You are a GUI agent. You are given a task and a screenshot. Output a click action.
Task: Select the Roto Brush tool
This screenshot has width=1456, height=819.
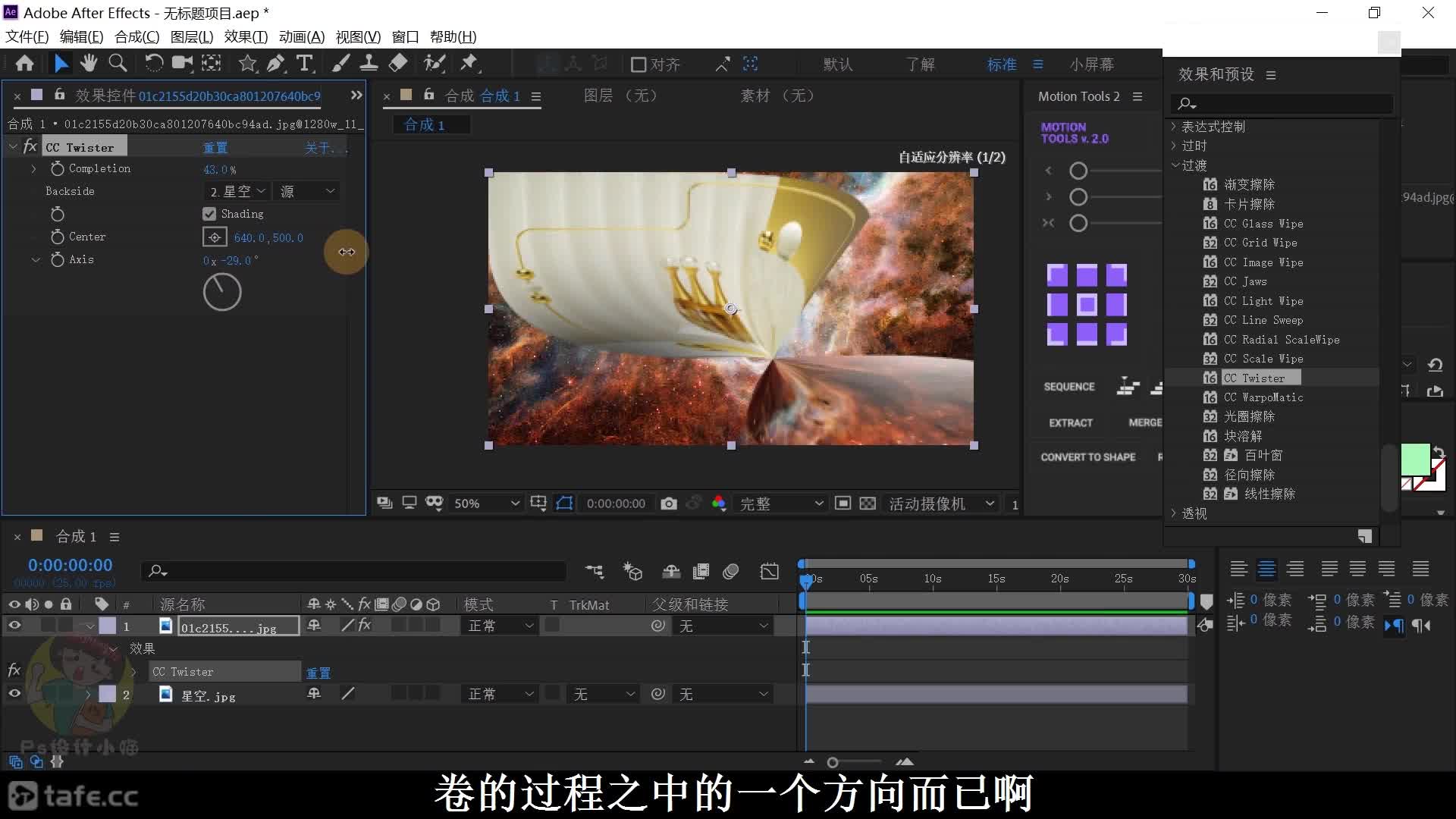[435, 64]
